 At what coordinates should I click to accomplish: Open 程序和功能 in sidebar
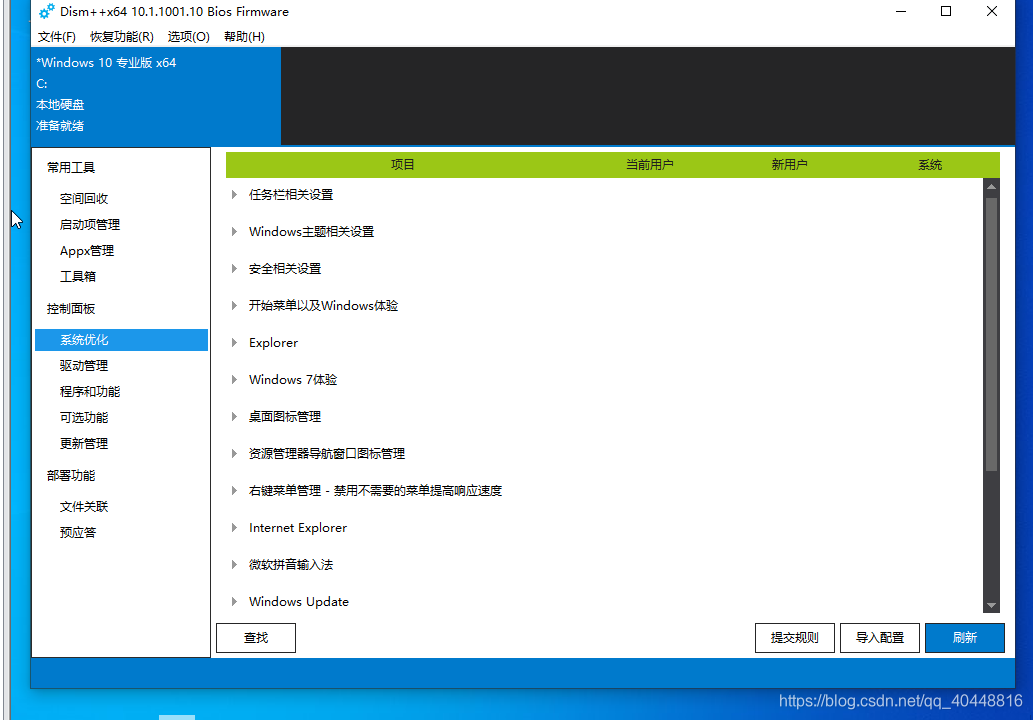coord(90,392)
